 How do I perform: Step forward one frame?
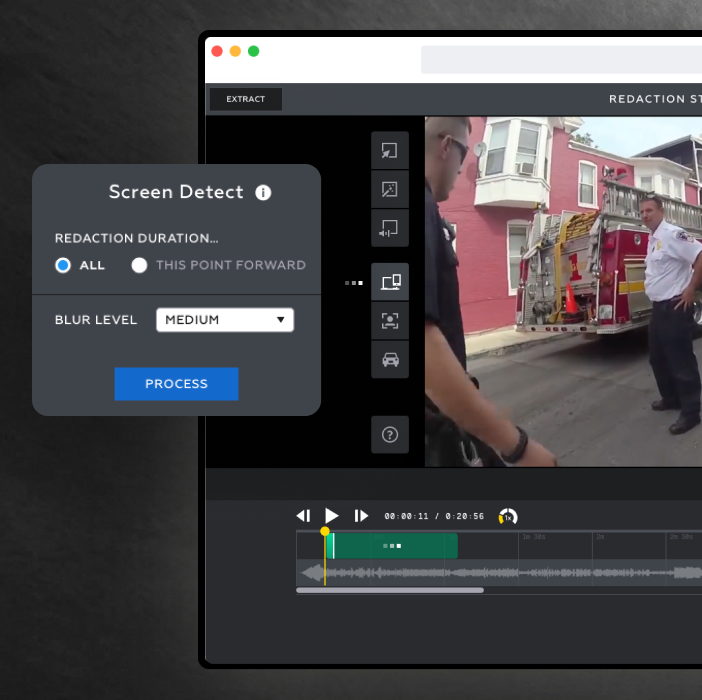(361, 516)
